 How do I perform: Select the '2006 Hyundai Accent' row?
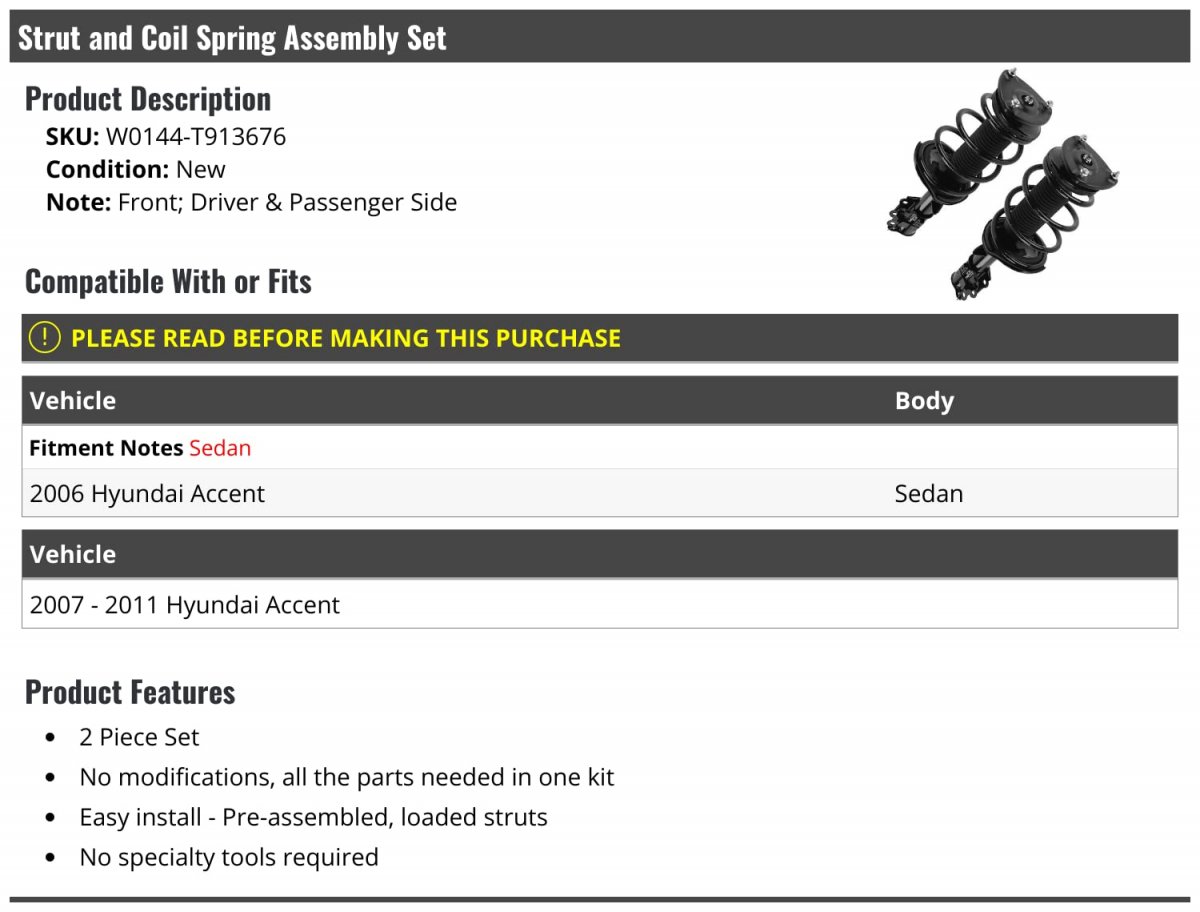148,494
